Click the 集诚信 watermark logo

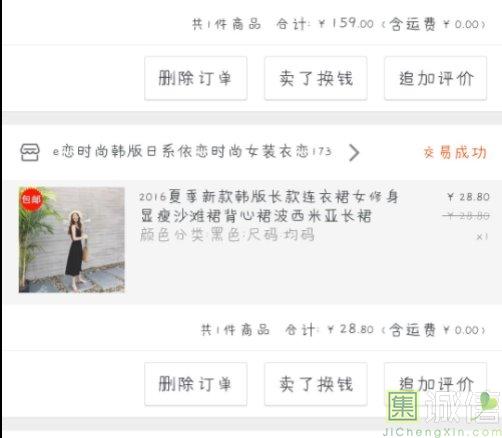click(x=443, y=413)
